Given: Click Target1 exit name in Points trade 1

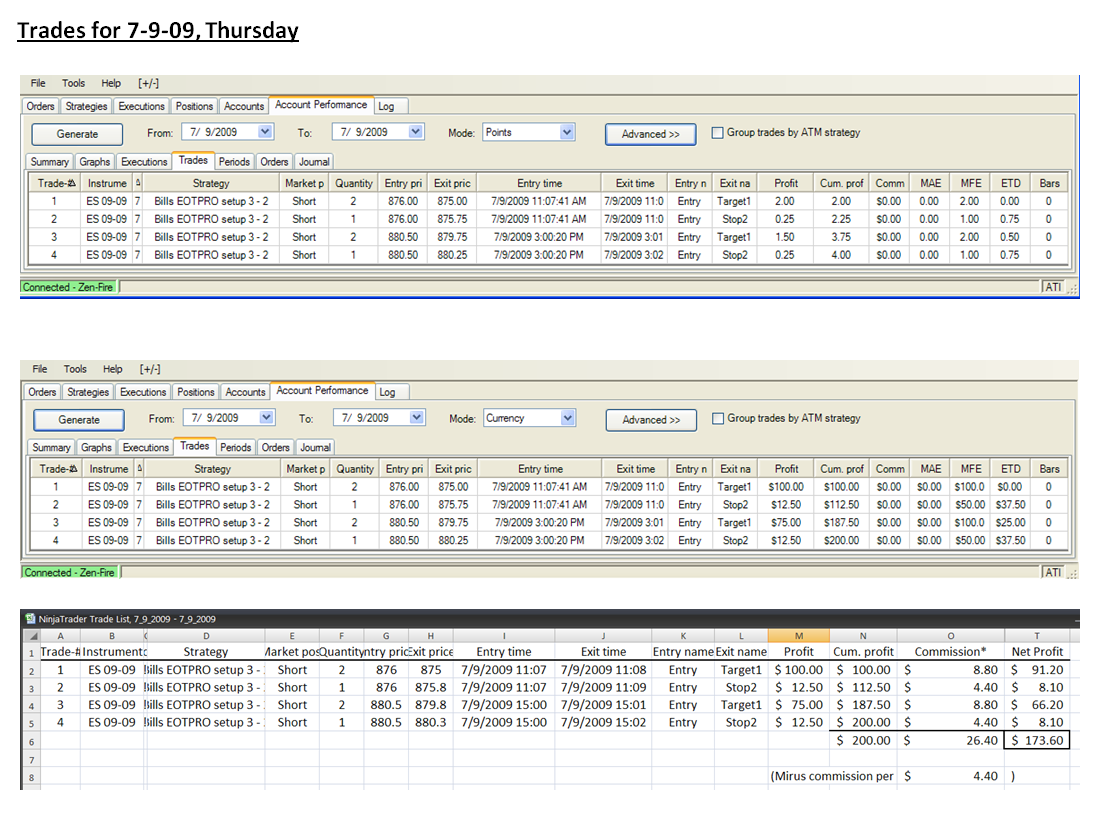Looking at the screenshot, I should (734, 201).
